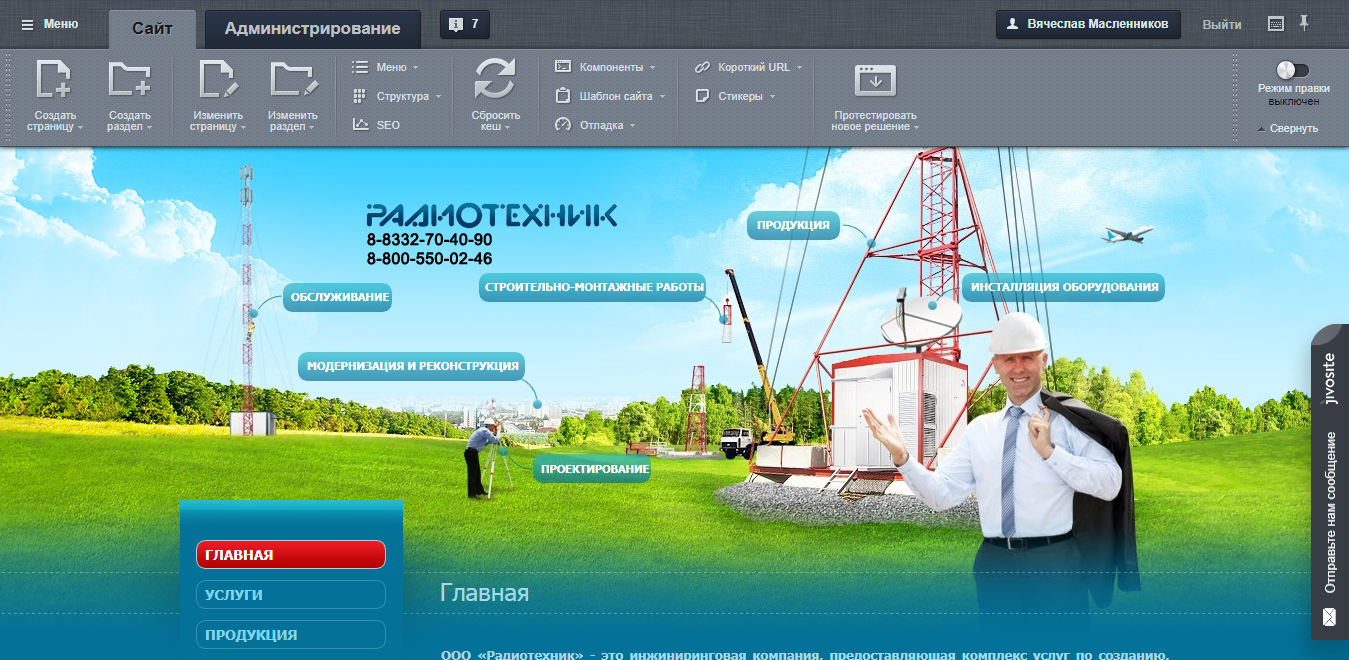
Task: Open the Структура toolbar item
Action: coord(397,96)
